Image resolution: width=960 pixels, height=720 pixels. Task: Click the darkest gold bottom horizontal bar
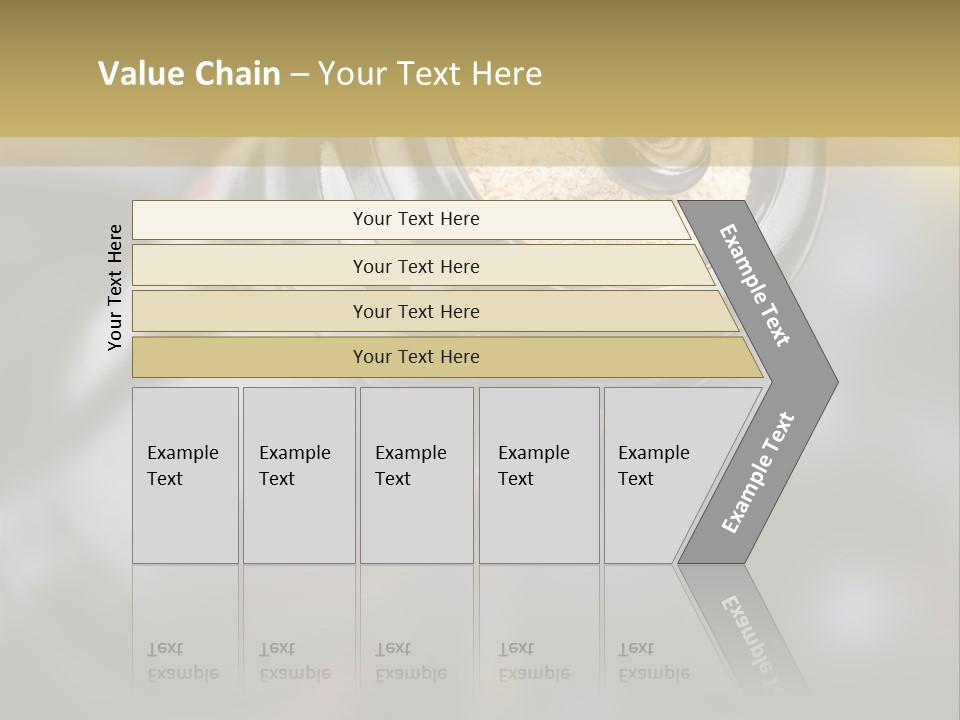(416, 357)
